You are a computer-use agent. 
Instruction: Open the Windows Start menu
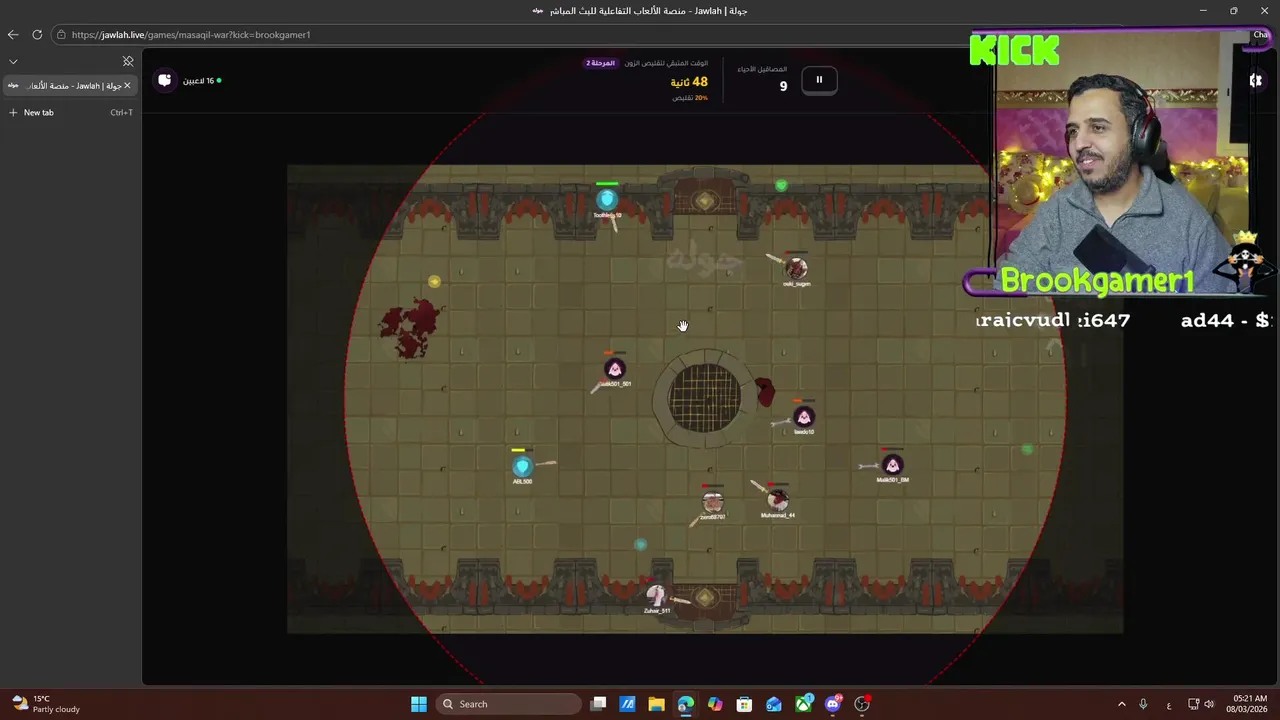click(419, 704)
